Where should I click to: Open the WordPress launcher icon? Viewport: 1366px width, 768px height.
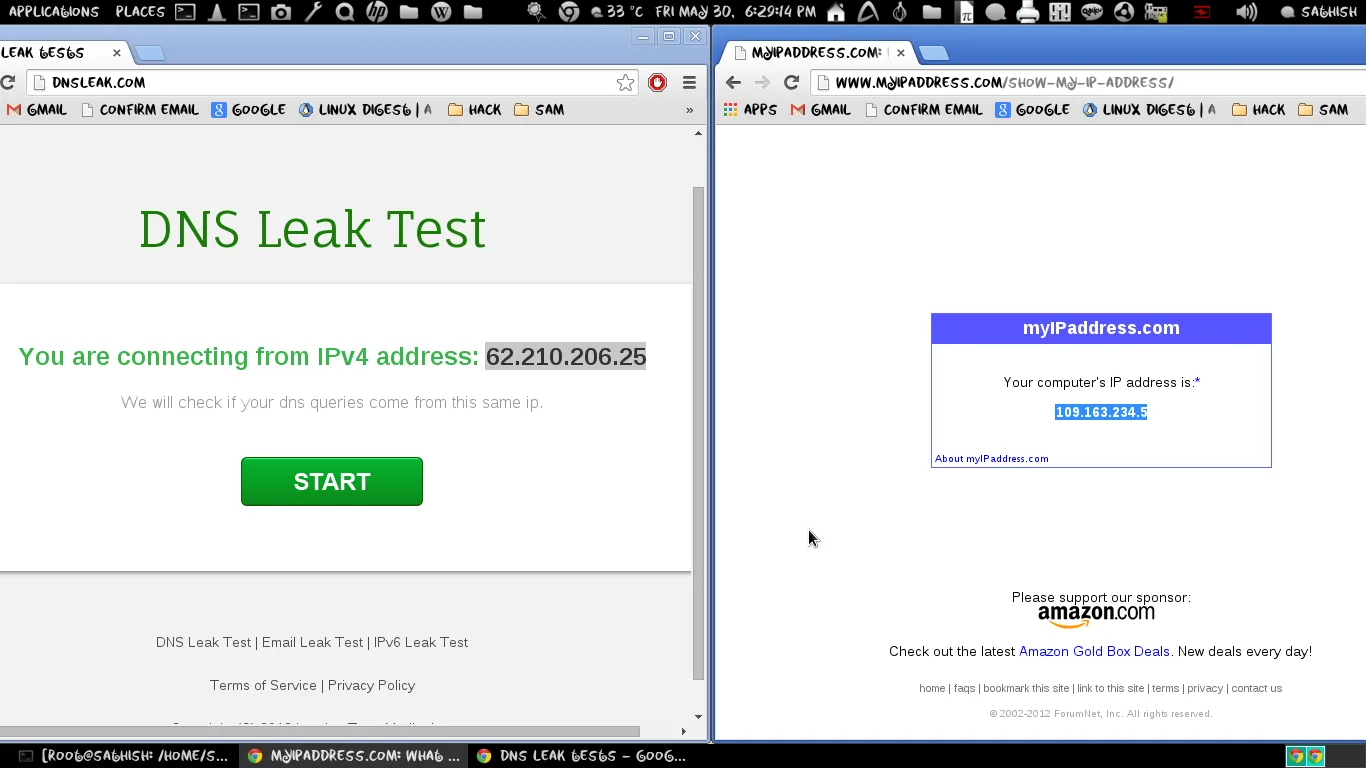(441, 12)
